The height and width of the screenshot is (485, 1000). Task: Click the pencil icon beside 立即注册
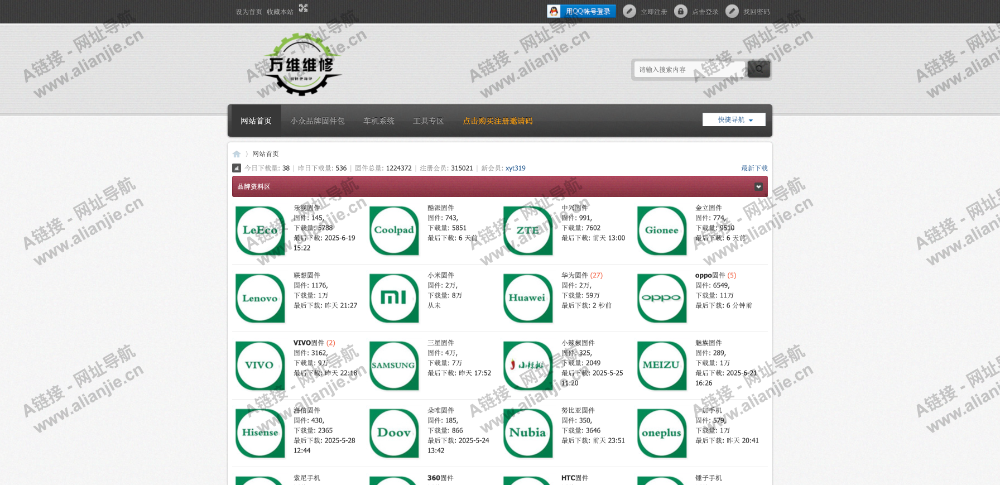[x=629, y=11]
